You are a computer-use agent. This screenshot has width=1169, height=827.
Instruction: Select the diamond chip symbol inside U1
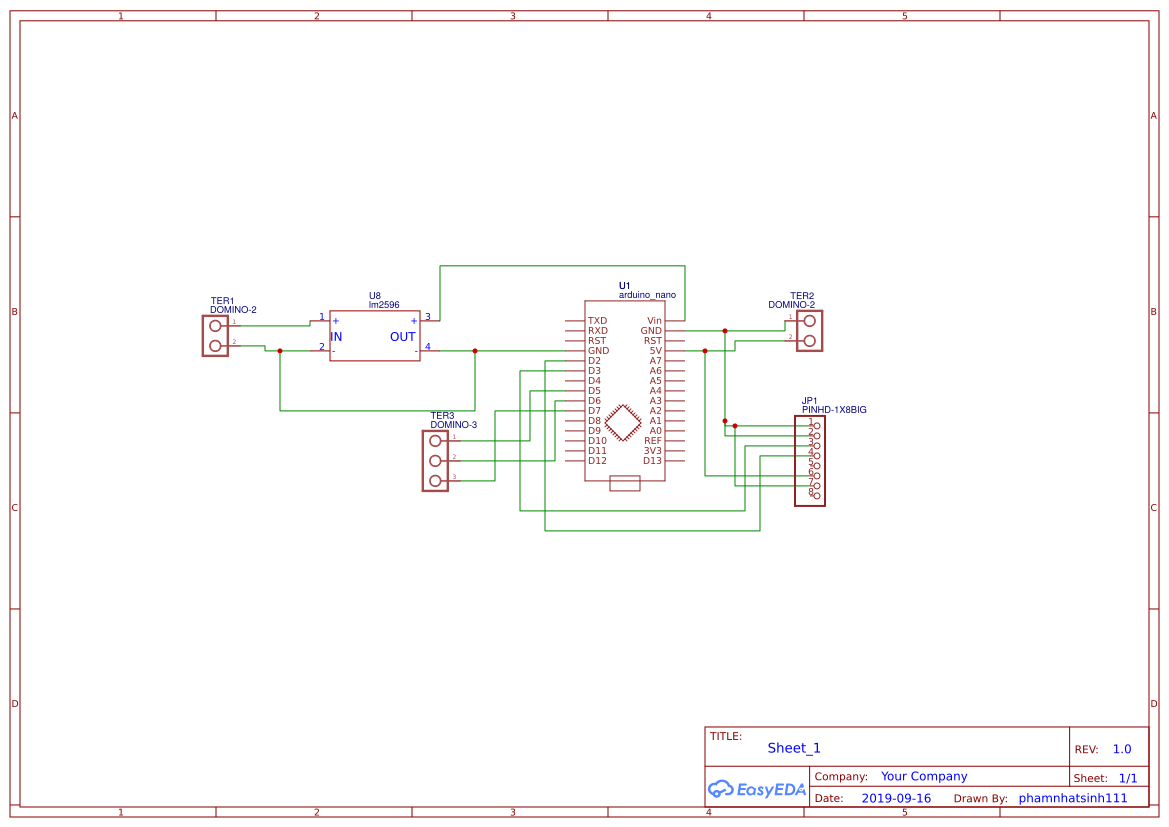[x=623, y=421]
